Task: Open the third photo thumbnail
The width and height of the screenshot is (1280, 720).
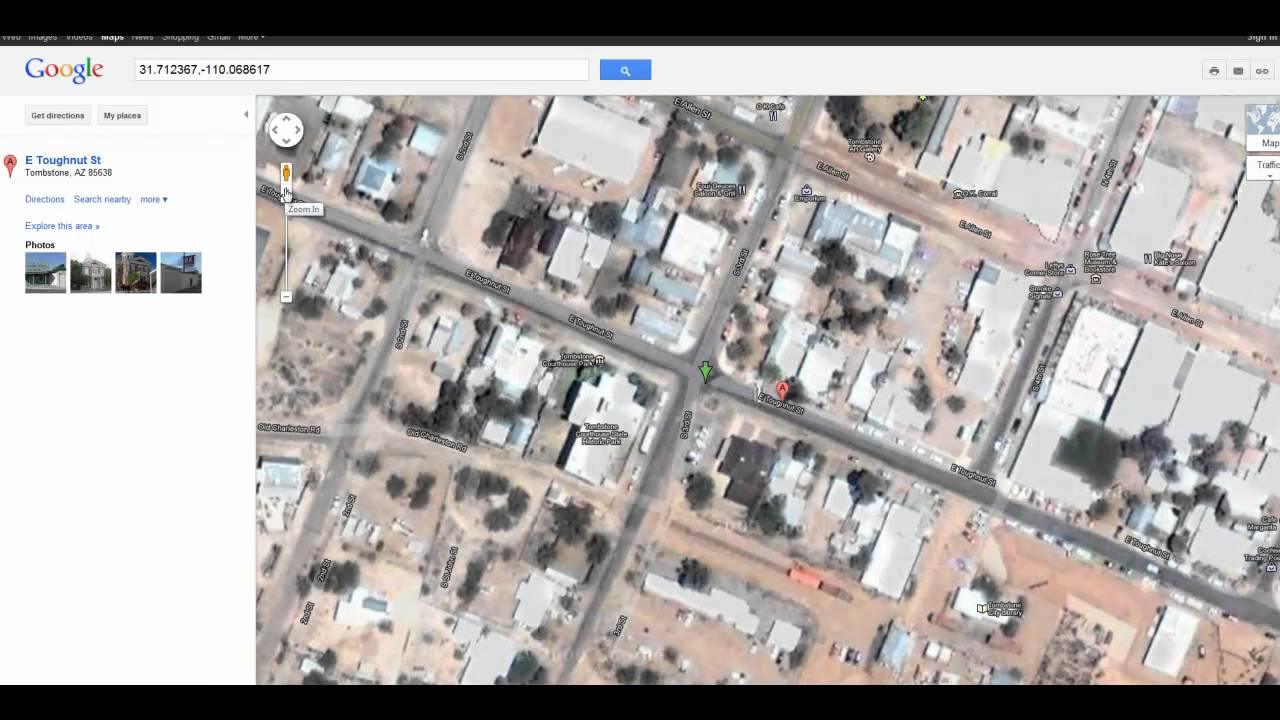Action: 136,273
